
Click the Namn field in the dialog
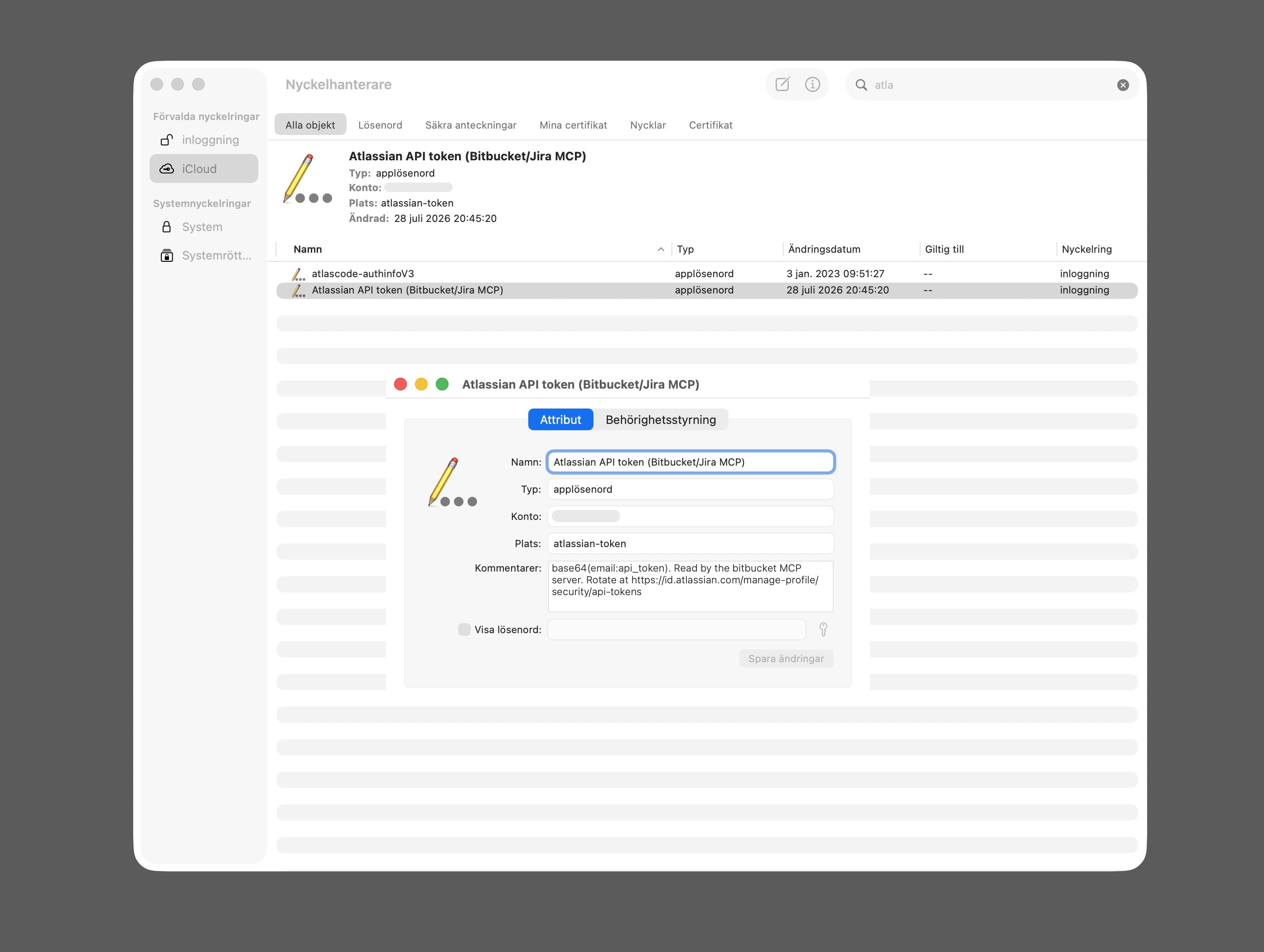coord(691,462)
